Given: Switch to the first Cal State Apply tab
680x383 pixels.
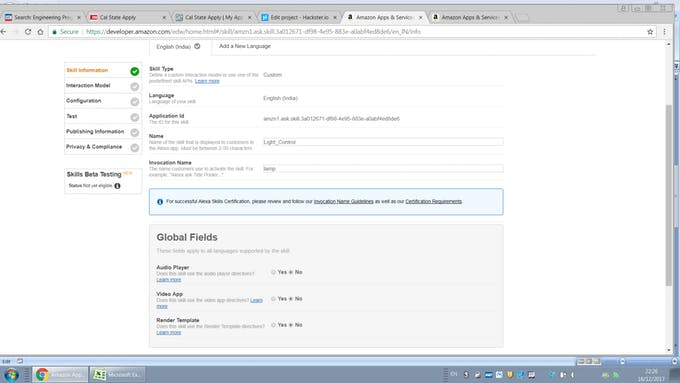Looking at the screenshot, I should (127, 17).
